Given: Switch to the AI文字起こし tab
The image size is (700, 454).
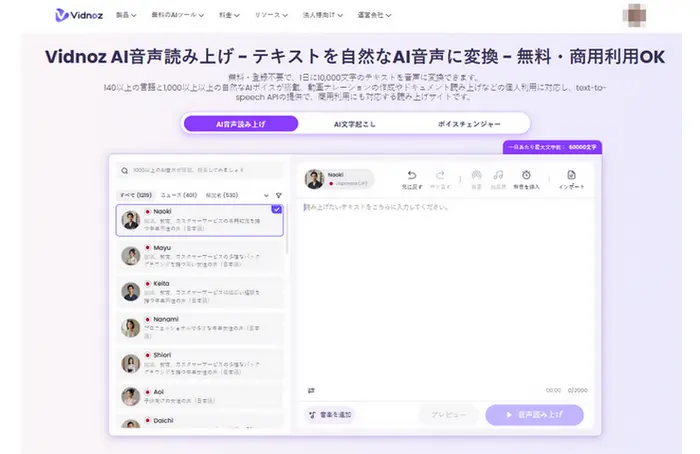Looking at the screenshot, I should [355, 124].
